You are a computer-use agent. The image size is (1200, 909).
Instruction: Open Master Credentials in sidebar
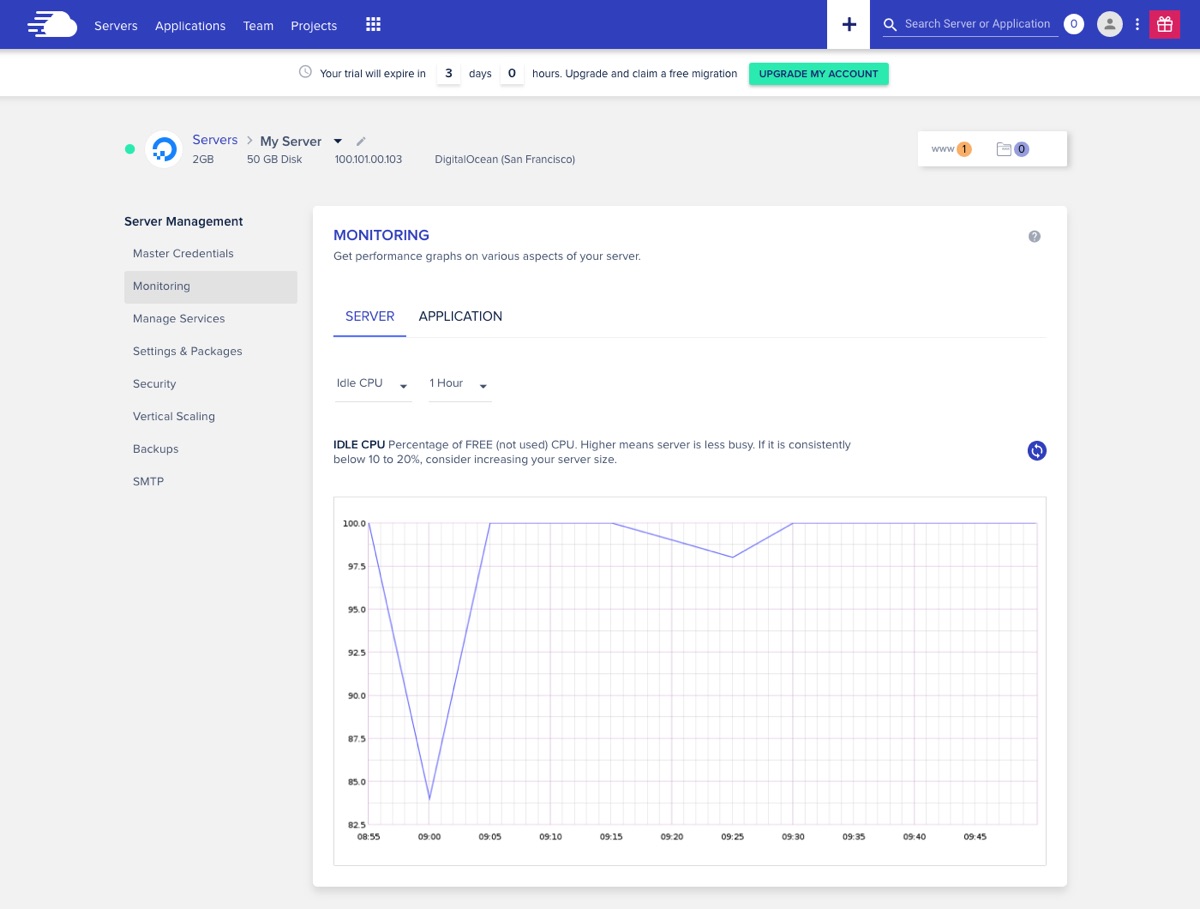pos(183,254)
